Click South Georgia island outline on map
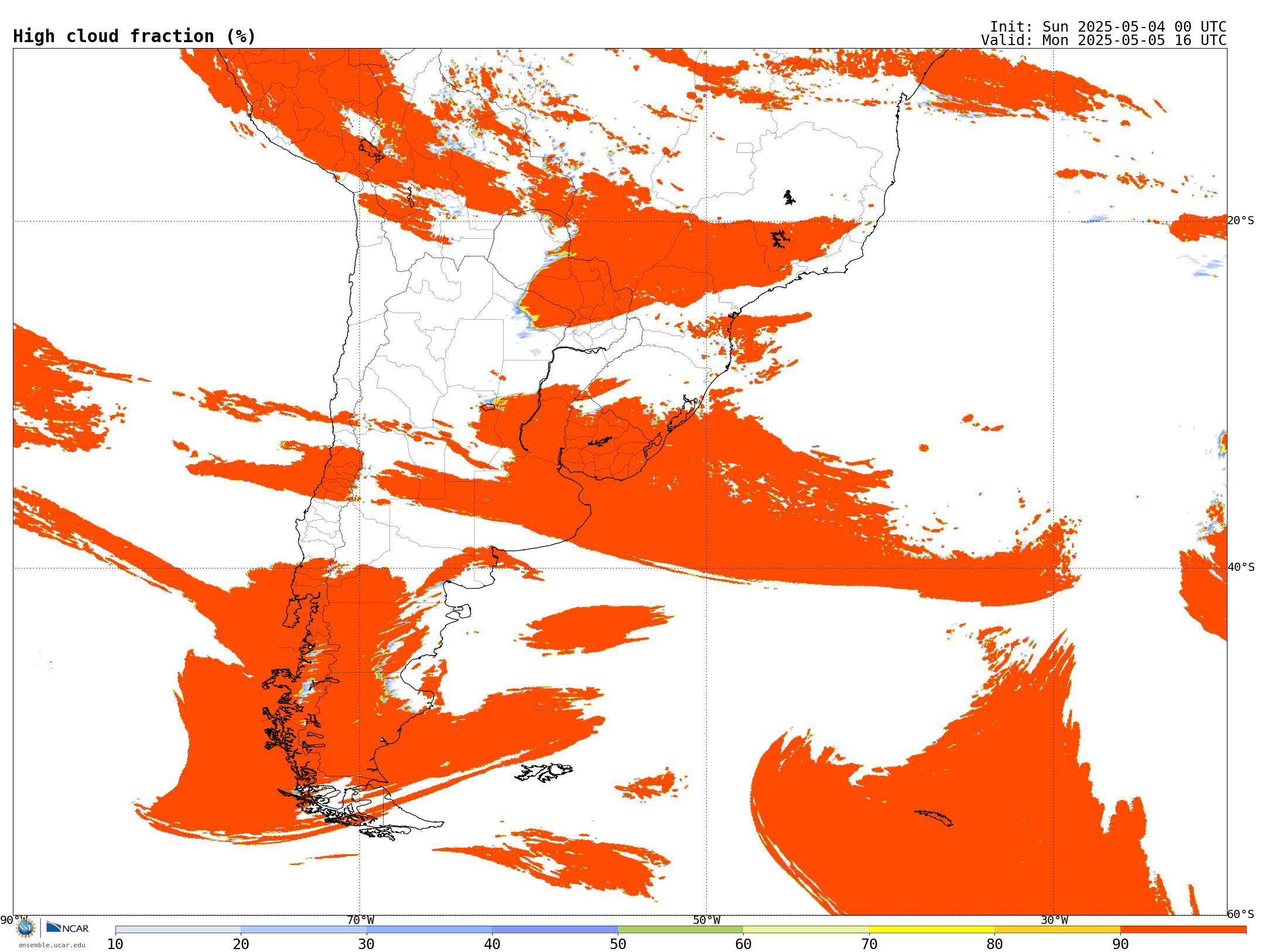Viewport: 1265px width, 952px height. 934,818
